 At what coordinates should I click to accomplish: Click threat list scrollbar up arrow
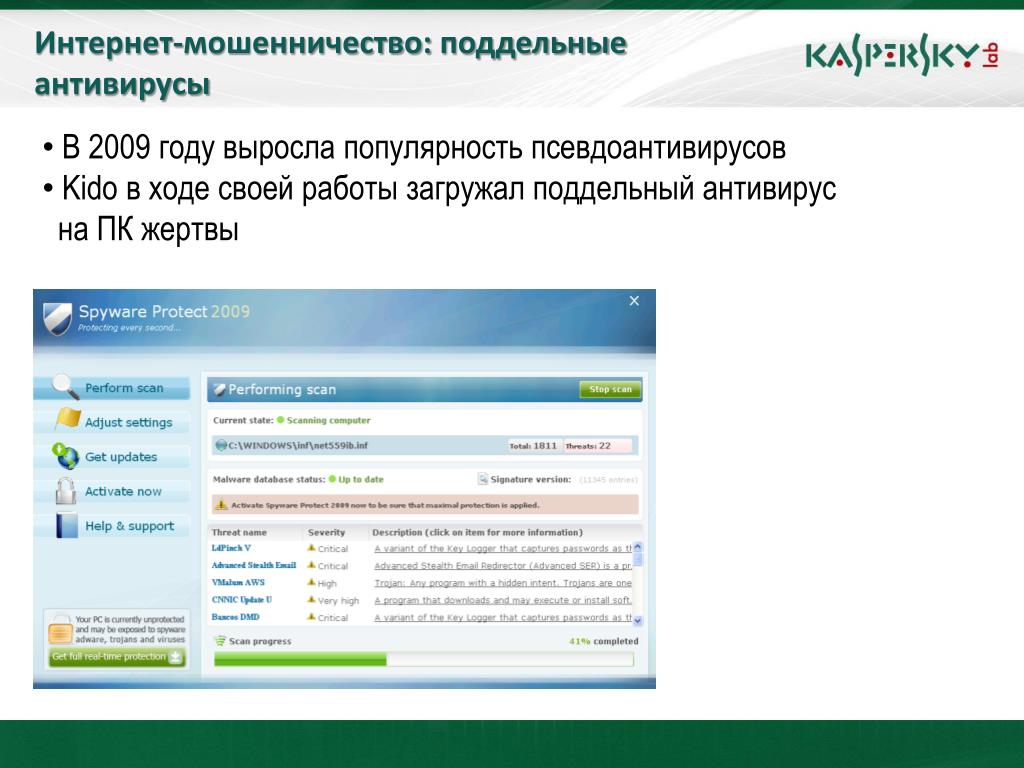[x=638, y=547]
